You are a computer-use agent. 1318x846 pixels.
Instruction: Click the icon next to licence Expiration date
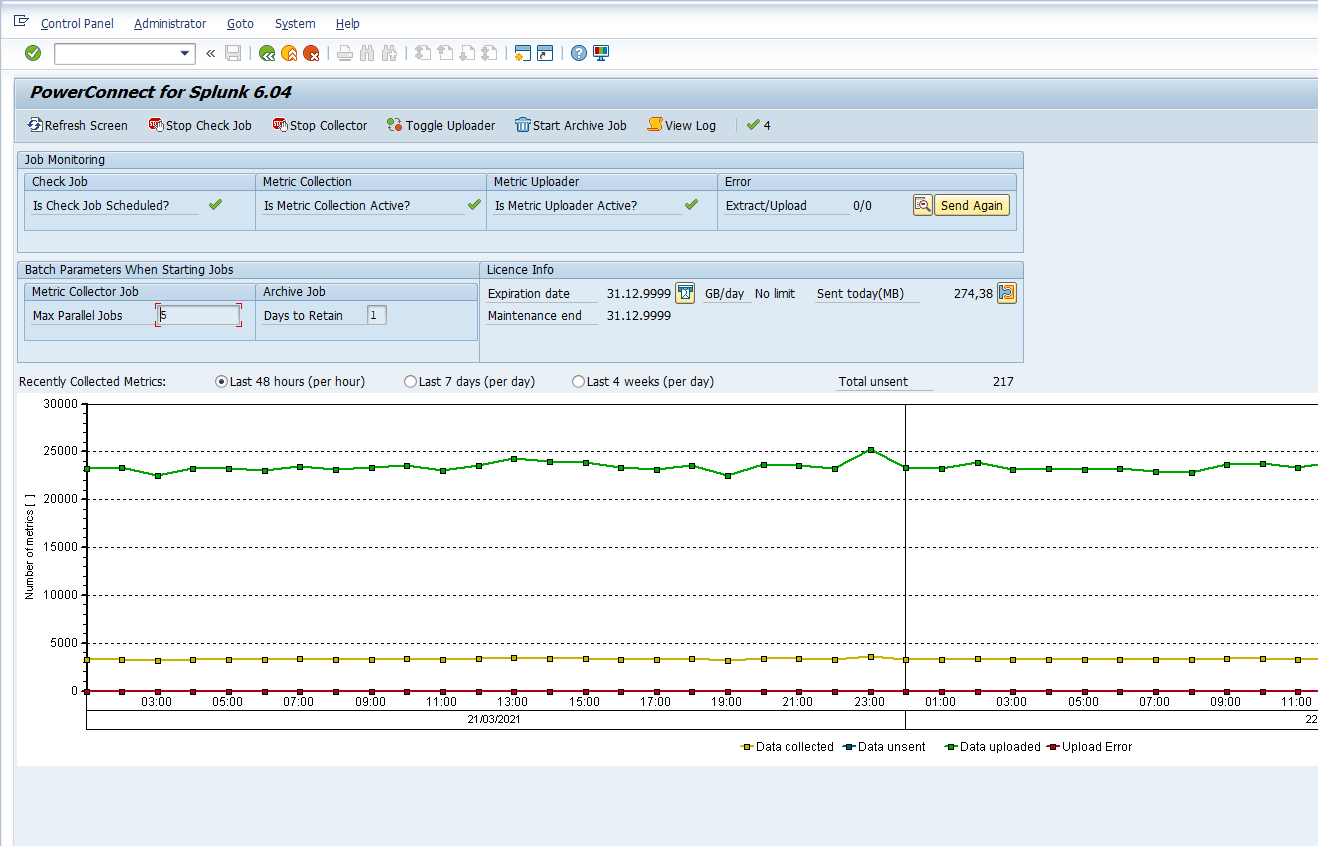(685, 293)
